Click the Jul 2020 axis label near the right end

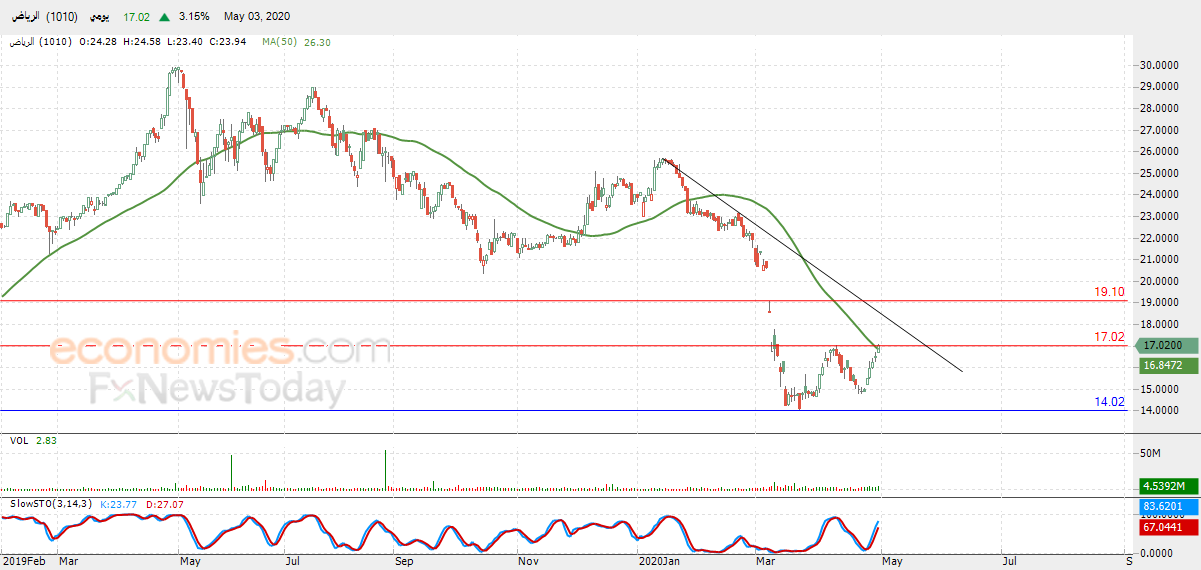click(x=1008, y=561)
